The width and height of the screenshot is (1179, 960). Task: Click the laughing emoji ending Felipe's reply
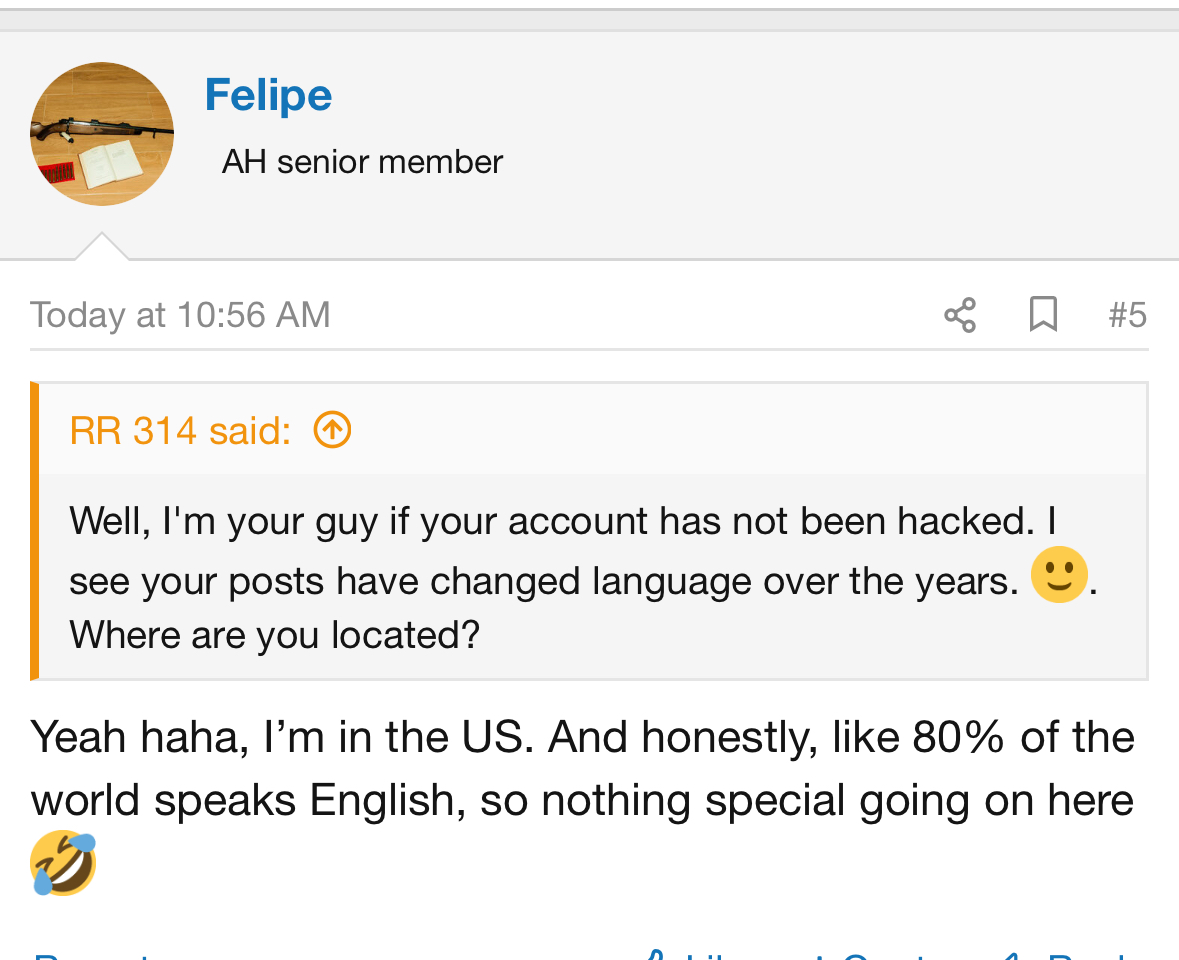coord(64,863)
